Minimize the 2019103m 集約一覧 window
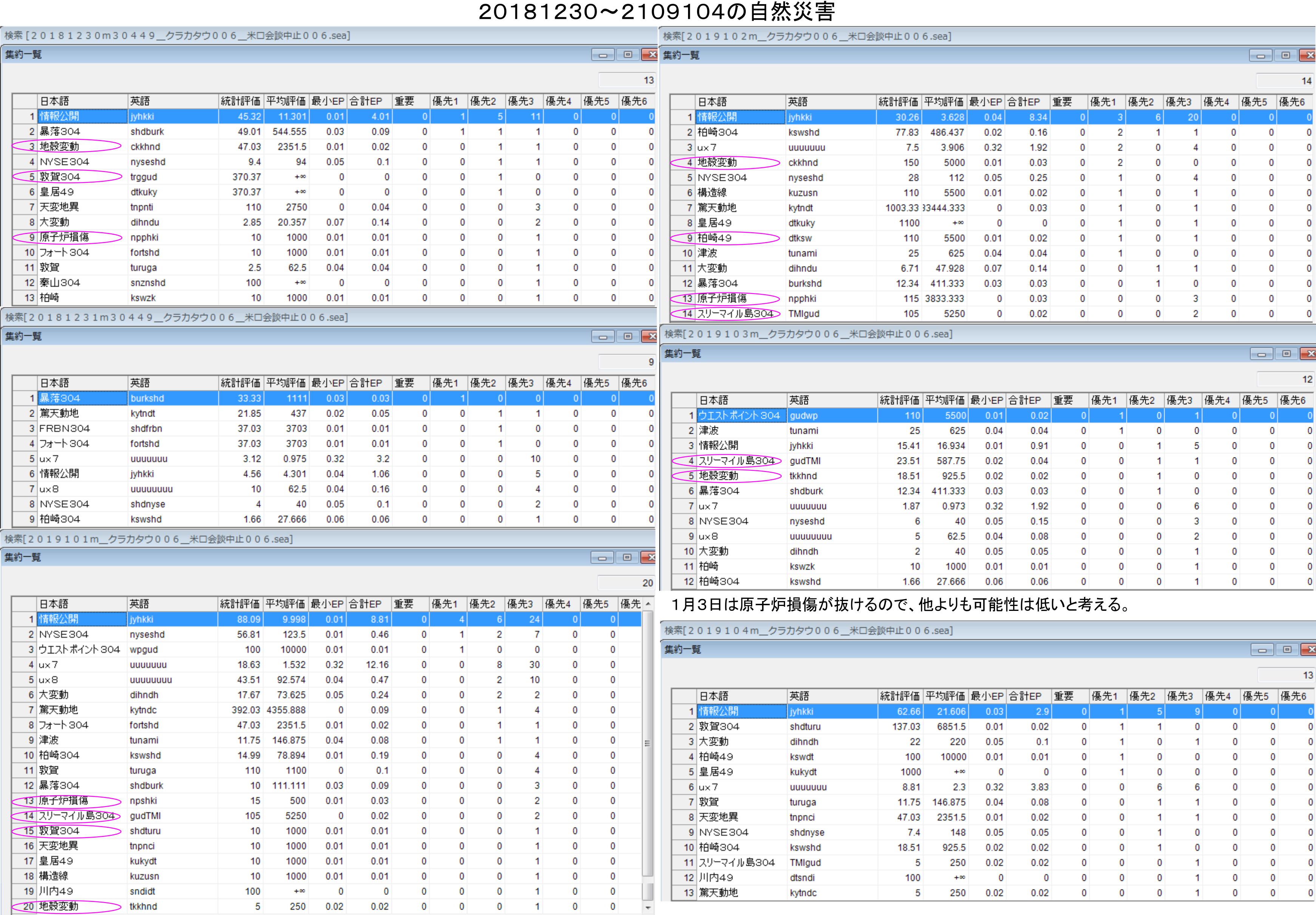This screenshot has width=1316, height=915. pyautogui.click(x=1261, y=354)
